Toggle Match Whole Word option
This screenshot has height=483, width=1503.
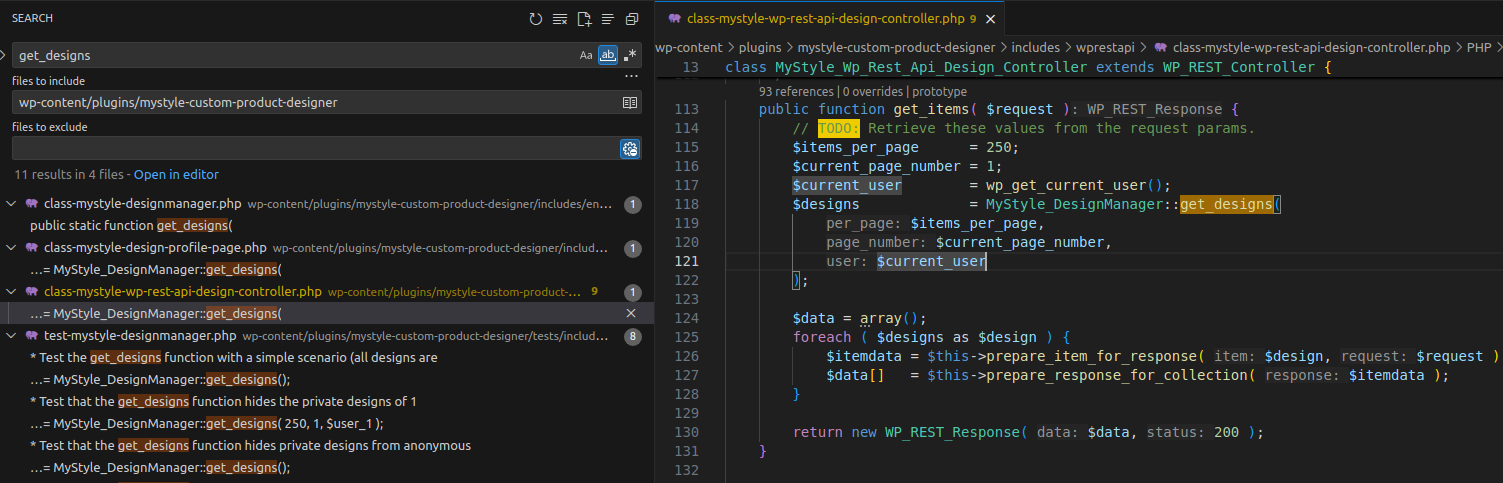coord(607,56)
